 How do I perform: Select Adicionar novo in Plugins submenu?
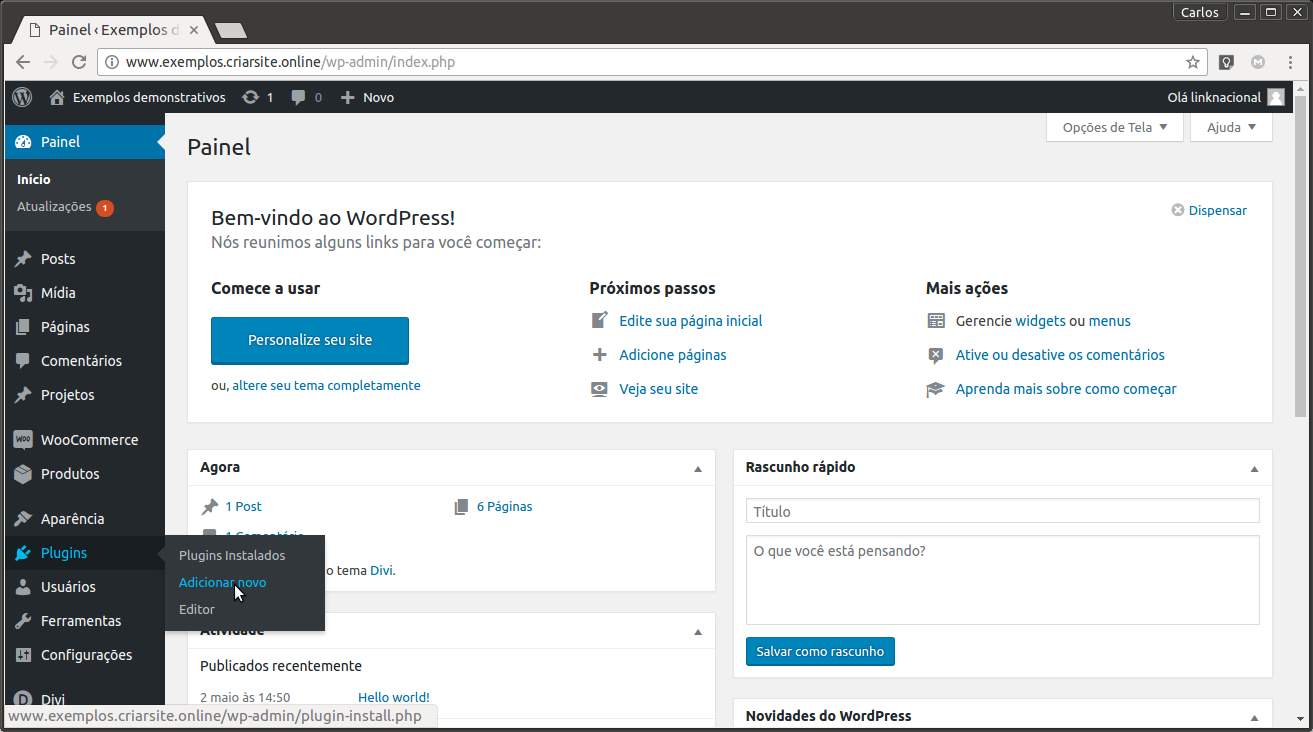coord(222,582)
